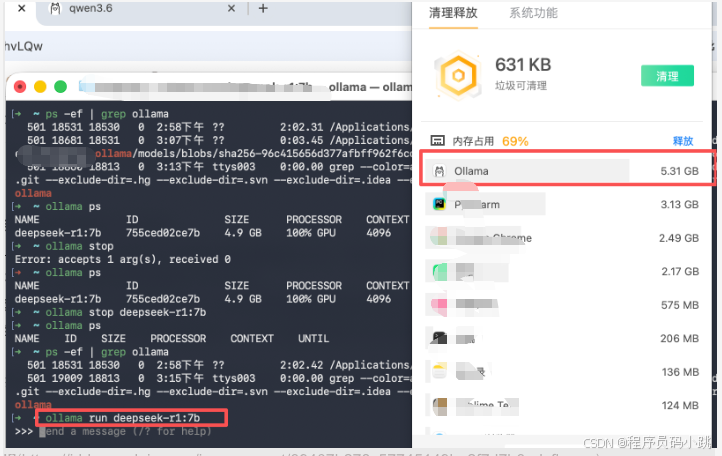The height and width of the screenshot is (456, 722).
Task: Click the app icon in the 206 MB row
Action: (439, 339)
